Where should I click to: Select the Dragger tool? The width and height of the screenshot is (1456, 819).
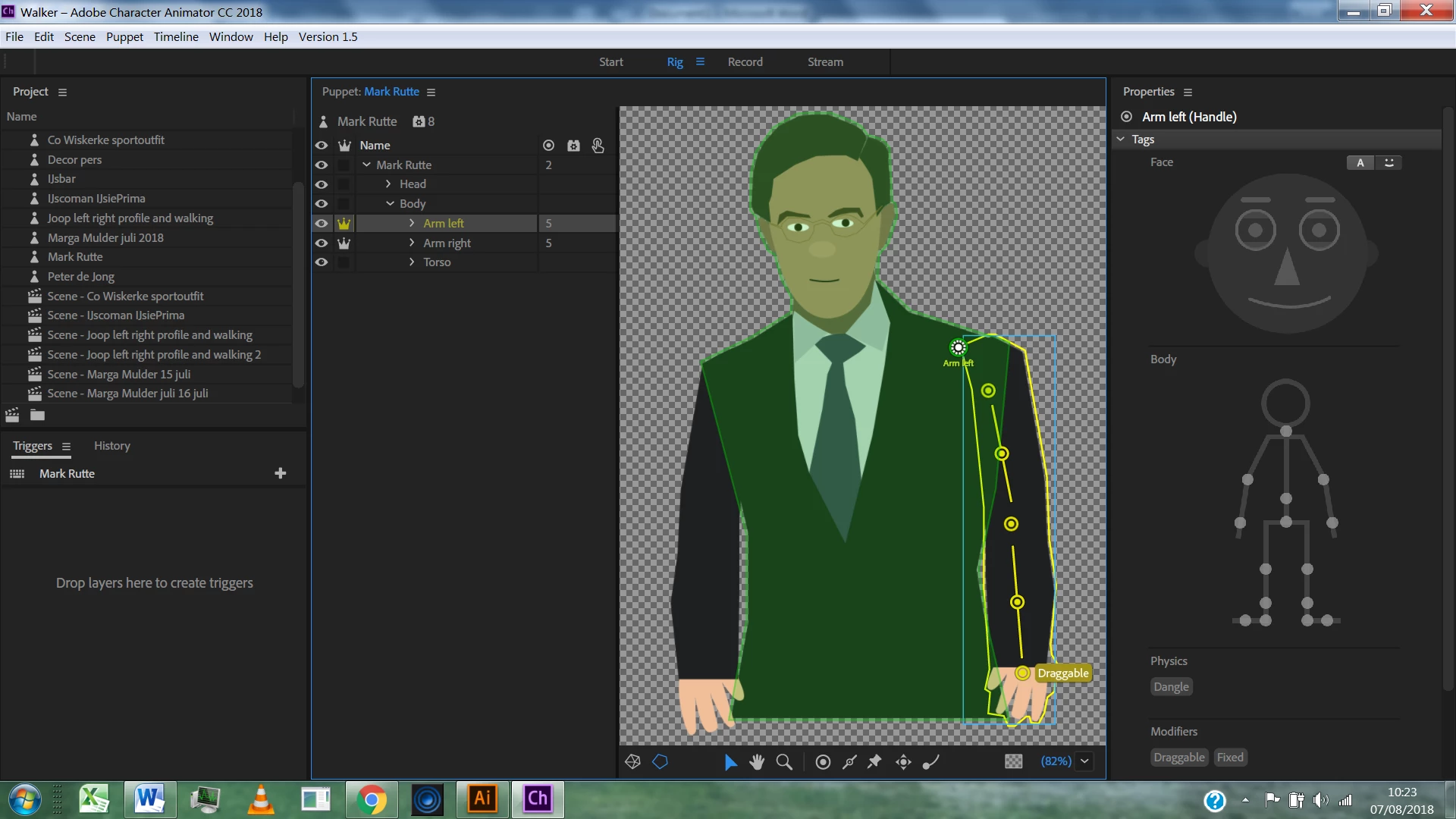903,762
